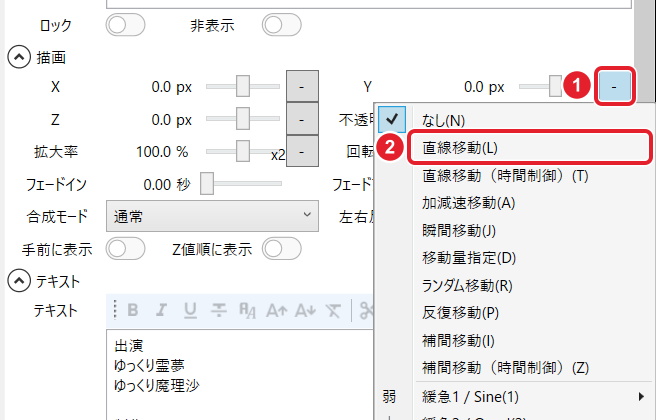The width and height of the screenshot is (656, 420).
Task: Underline the selected text
Action: 190,310
